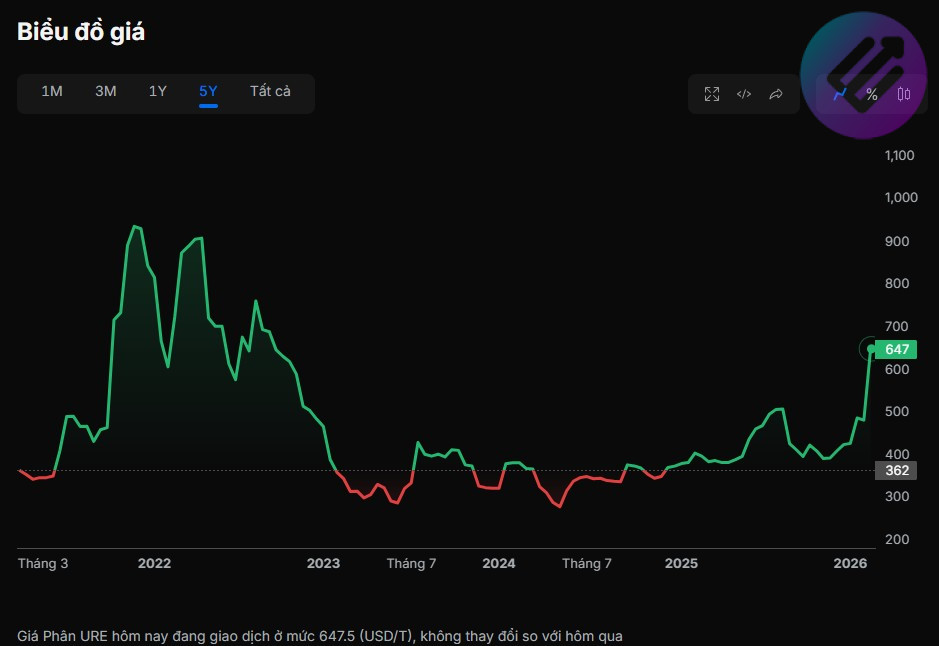
Task: Switch to line chart view
Action: tap(840, 94)
